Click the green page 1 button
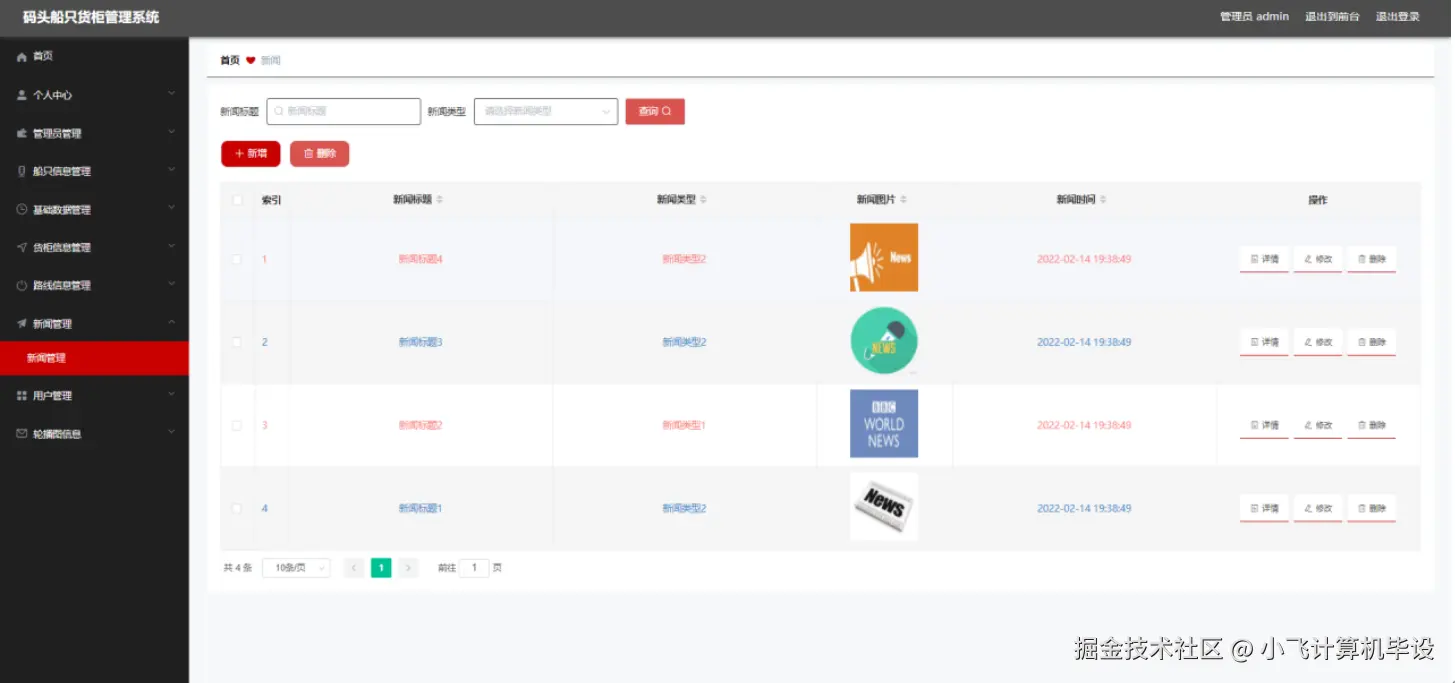1455x683 pixels. pyautogui.click(x=381, y=568)
